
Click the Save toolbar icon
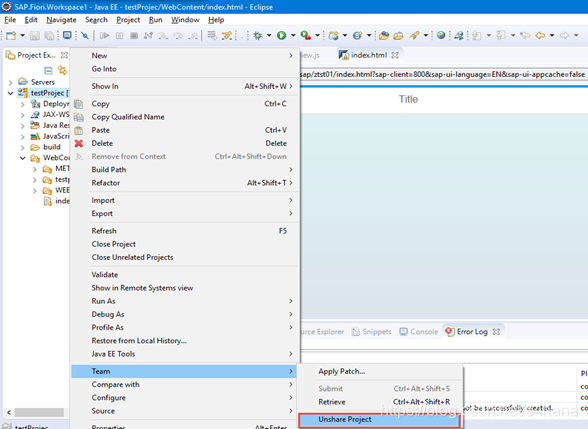34,36
